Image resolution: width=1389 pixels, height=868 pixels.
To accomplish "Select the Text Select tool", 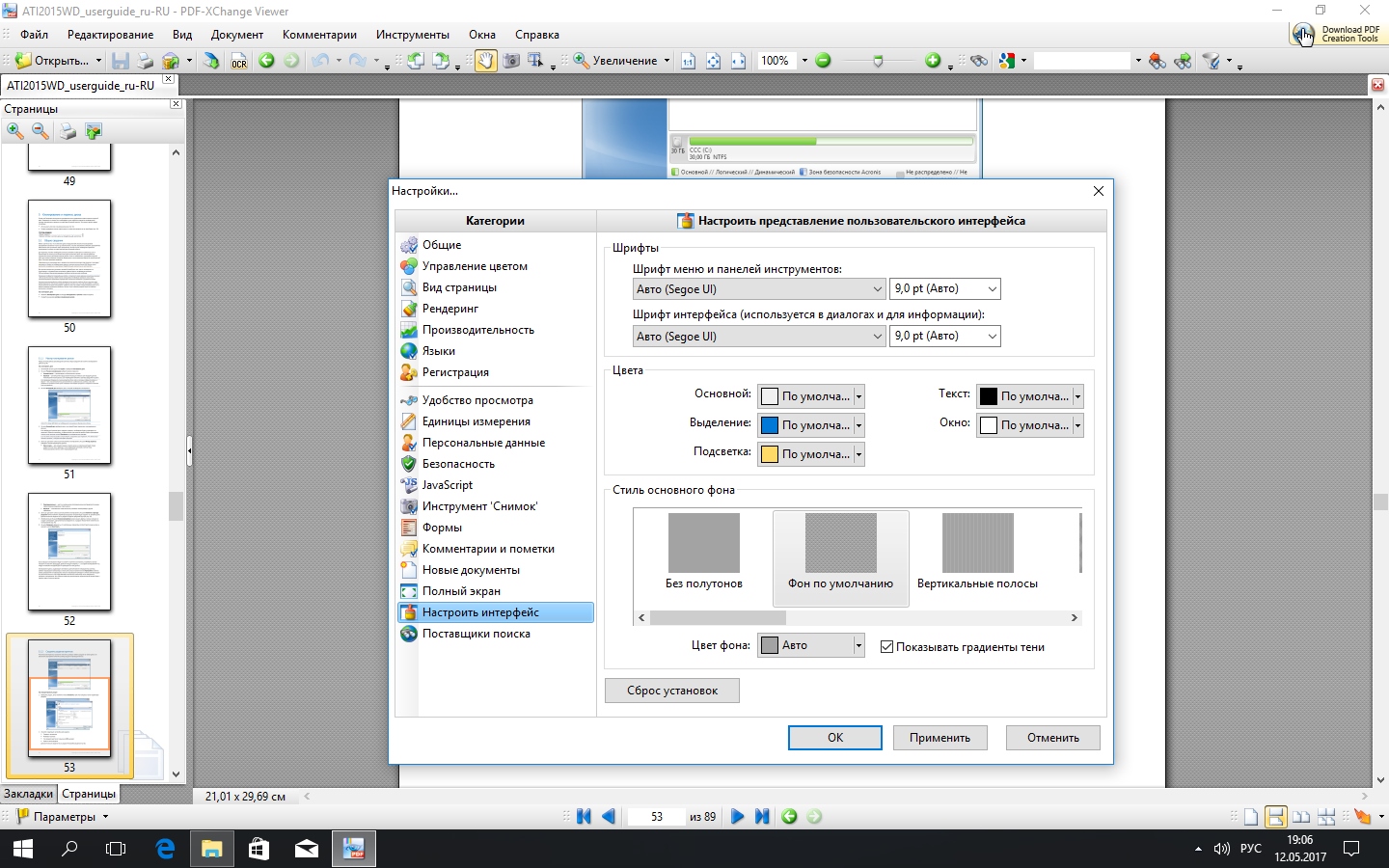I will pos(535,61).
